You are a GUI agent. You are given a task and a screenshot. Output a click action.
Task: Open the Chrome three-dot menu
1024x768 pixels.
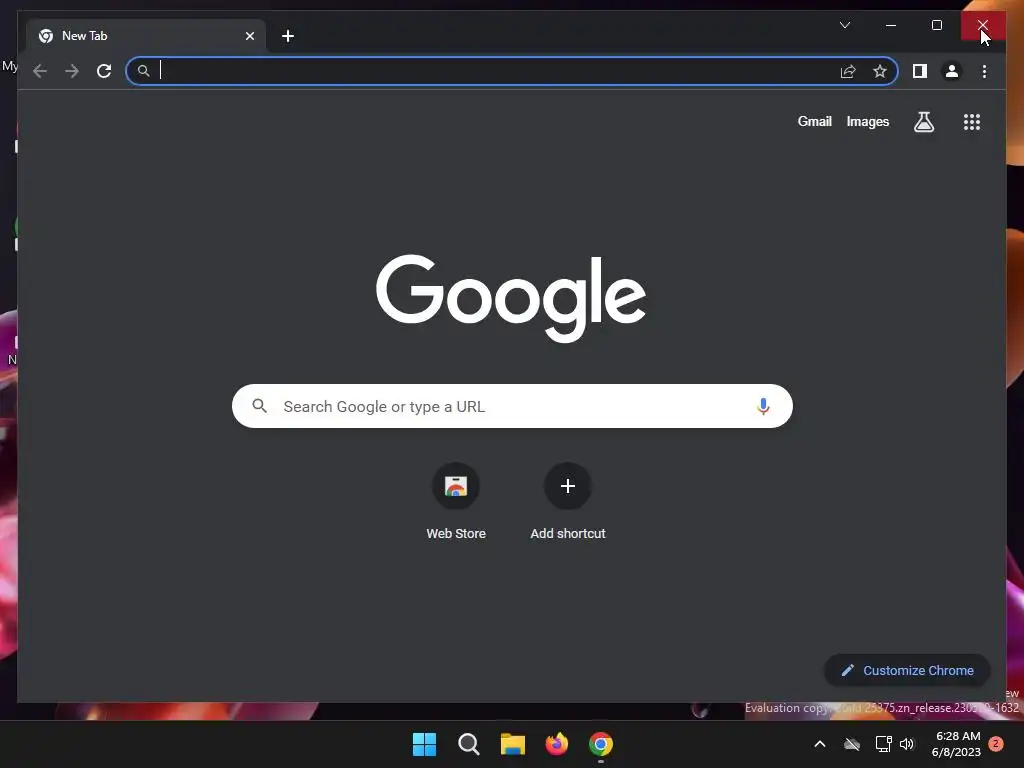984,71
